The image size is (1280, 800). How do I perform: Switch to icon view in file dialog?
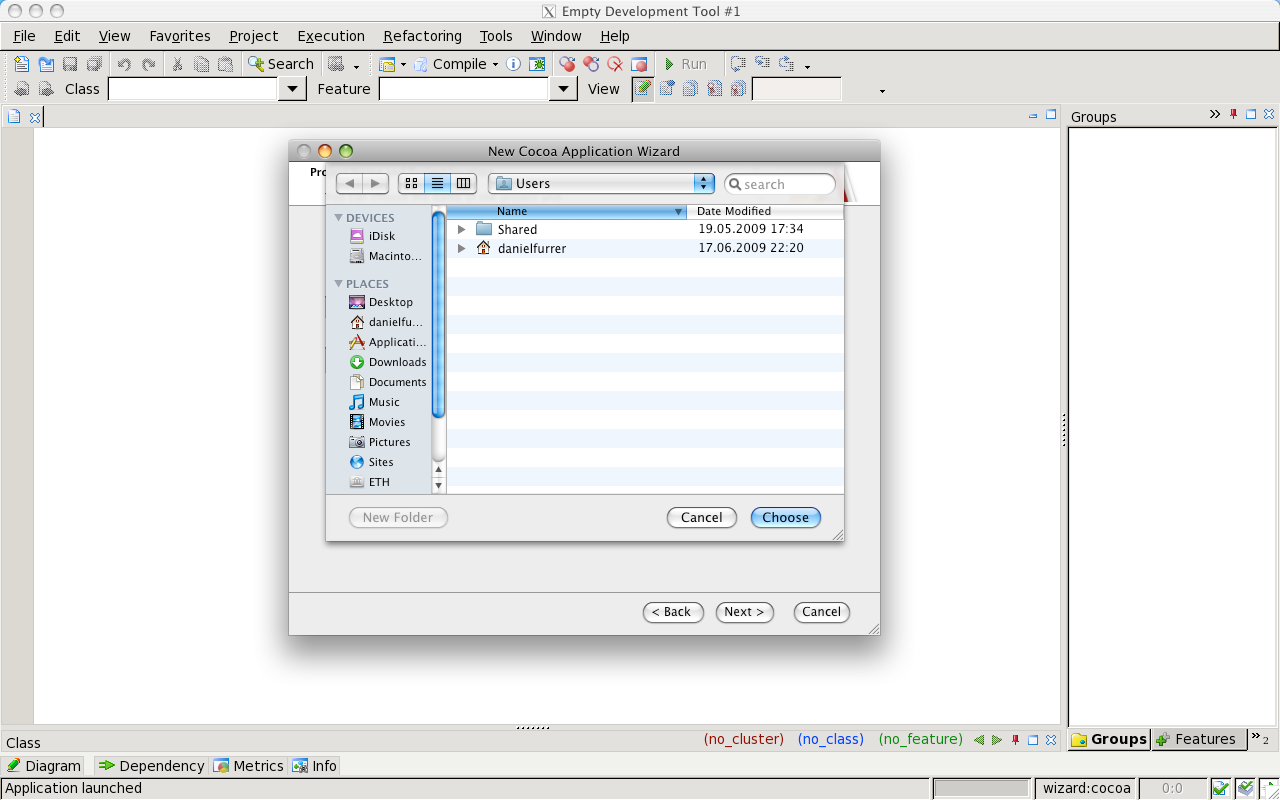point(411,183)
